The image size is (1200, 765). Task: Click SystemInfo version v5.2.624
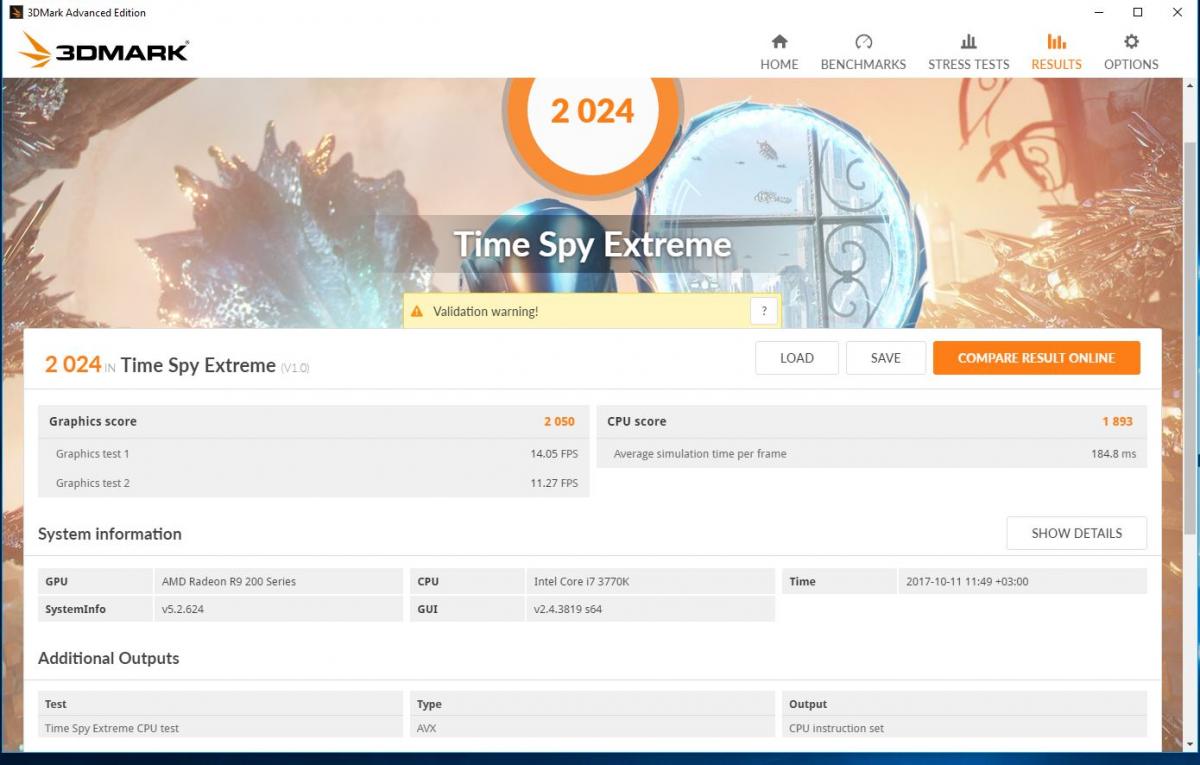click(x=278, y=609)
